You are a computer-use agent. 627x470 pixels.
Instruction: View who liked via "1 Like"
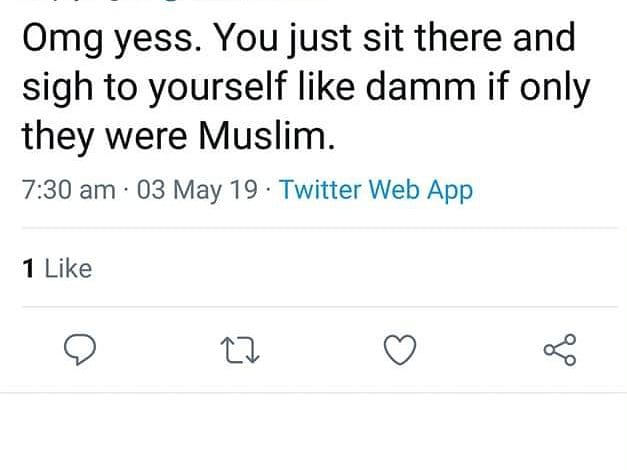pyautogui.click(x=56, y=268)
